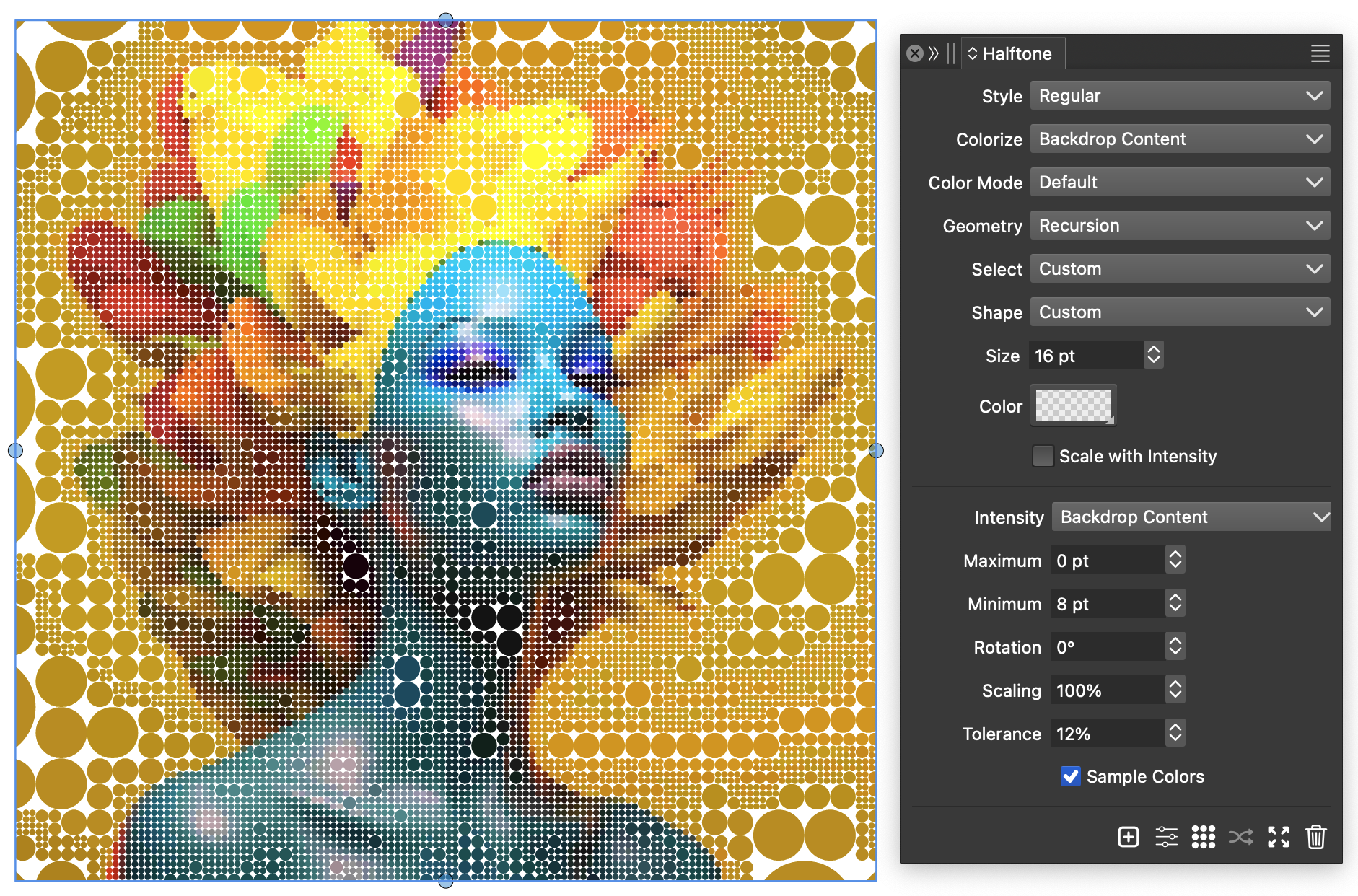Image resolution: width=1358 pixels, height=896 pixels.
Task: Open the Intensity Backdrop Content dropdown
Action: (1190, 517)
